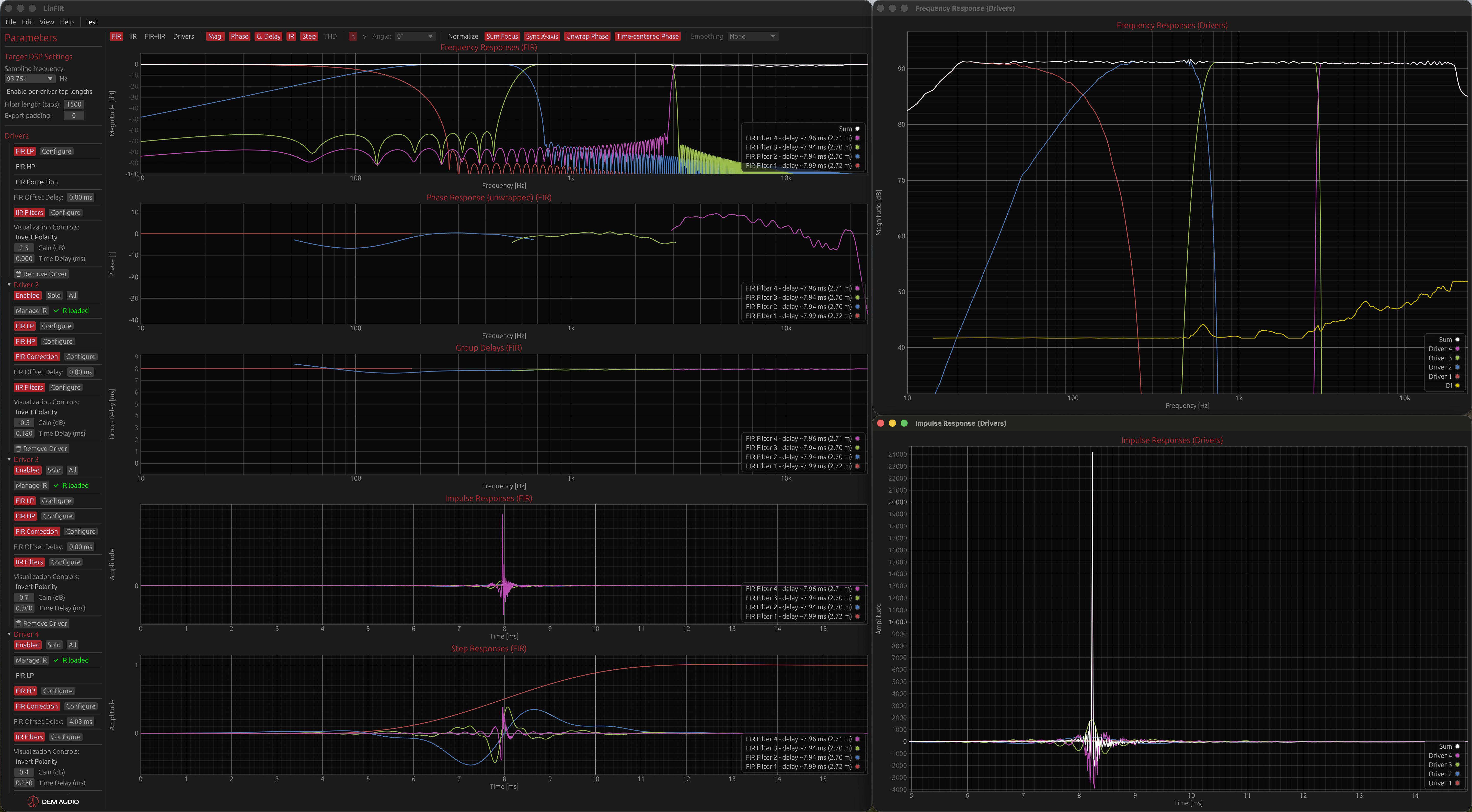Click Manage IR for Driver 4
Image resolution: width=1472 pixels, height=812 pixels.
31,660
